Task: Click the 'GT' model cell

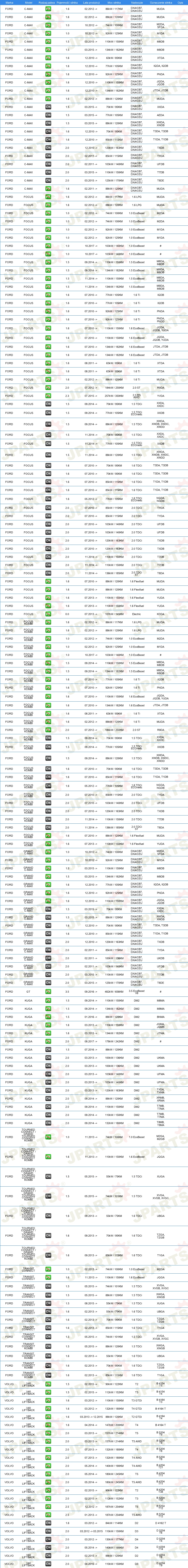Action: pos(29,992)
